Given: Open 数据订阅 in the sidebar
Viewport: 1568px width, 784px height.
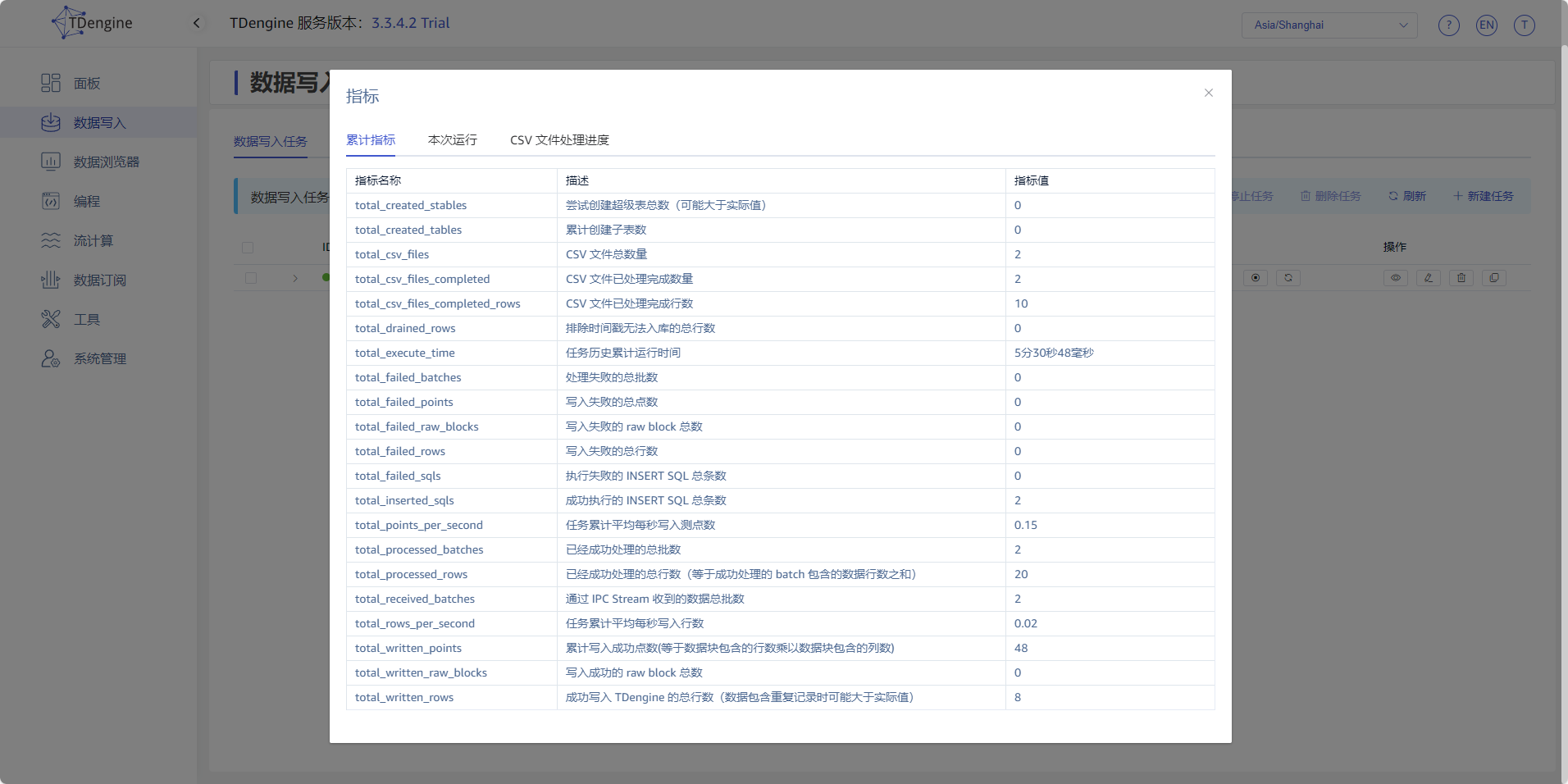Looking at the screenshot, I should pyautogui.click(x=99, y=280).
